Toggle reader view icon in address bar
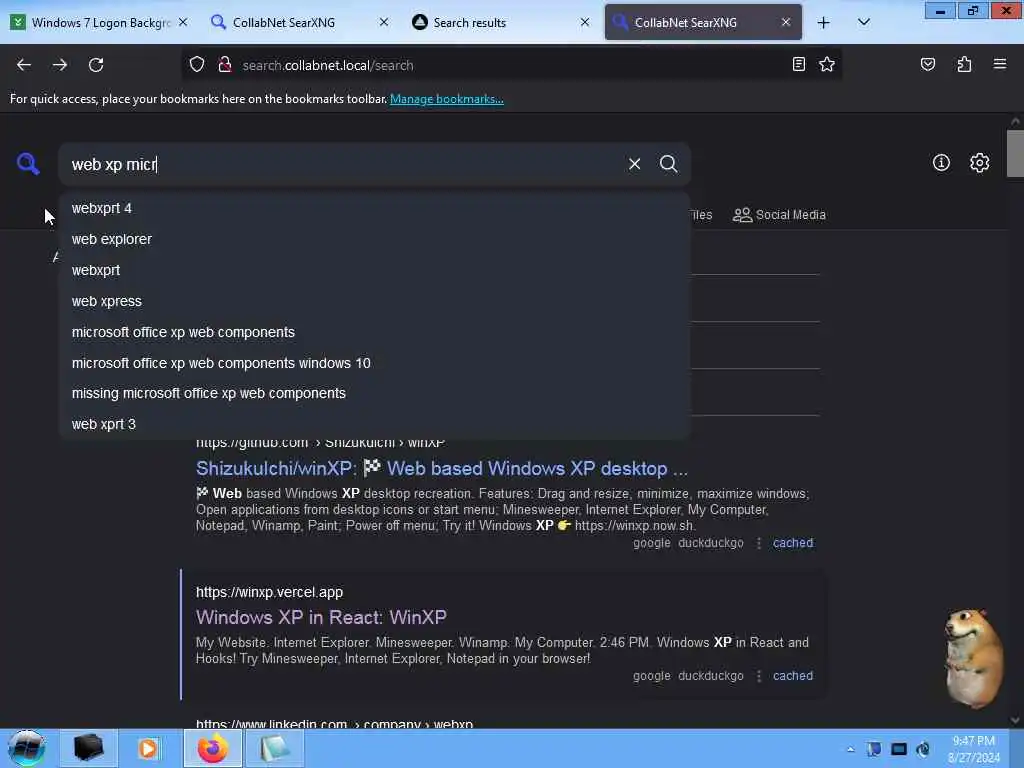1024x768 pixels. point(798,64)
